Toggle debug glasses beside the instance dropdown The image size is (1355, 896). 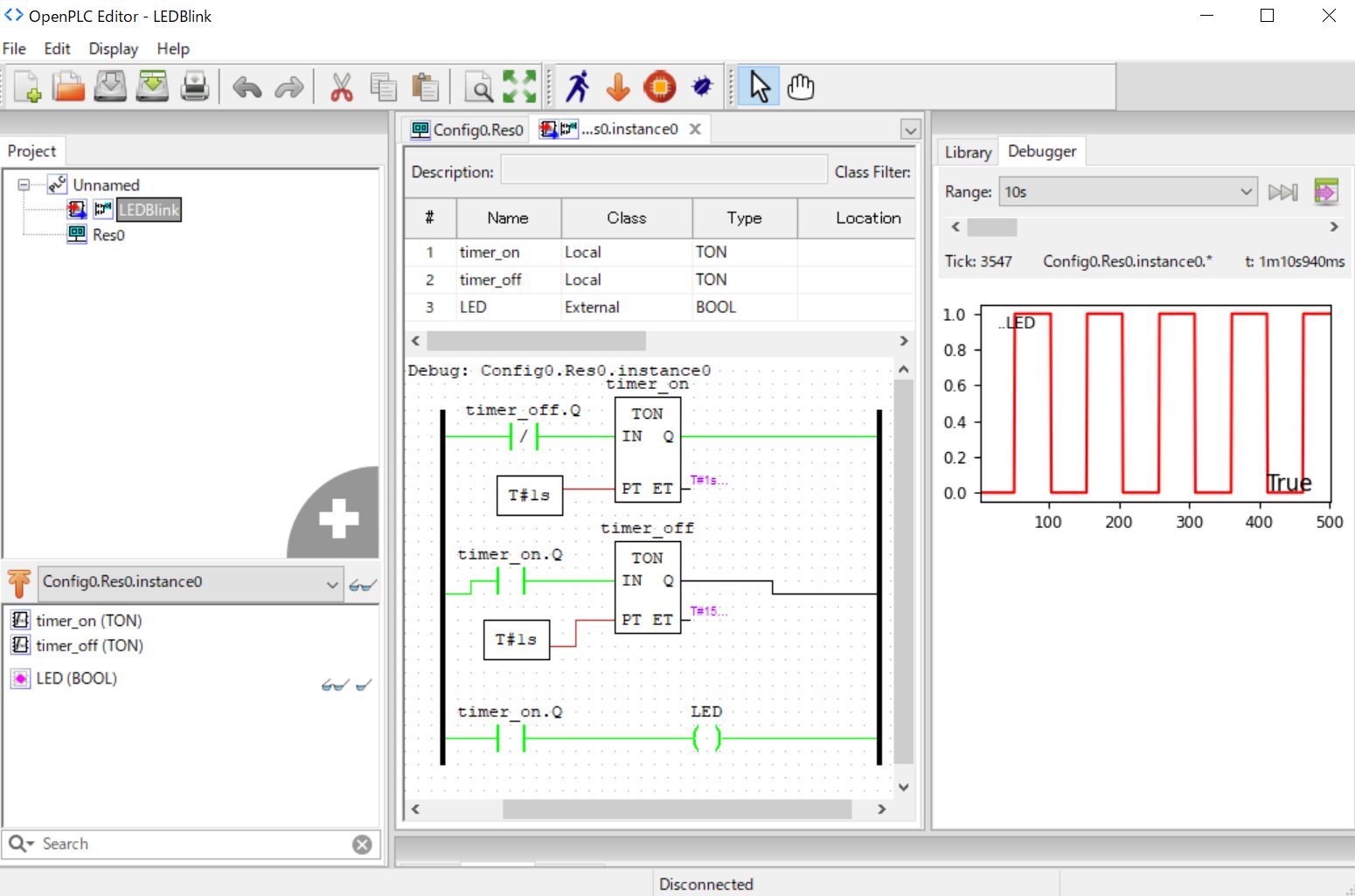pyautogui.click(x=362, y=585)
